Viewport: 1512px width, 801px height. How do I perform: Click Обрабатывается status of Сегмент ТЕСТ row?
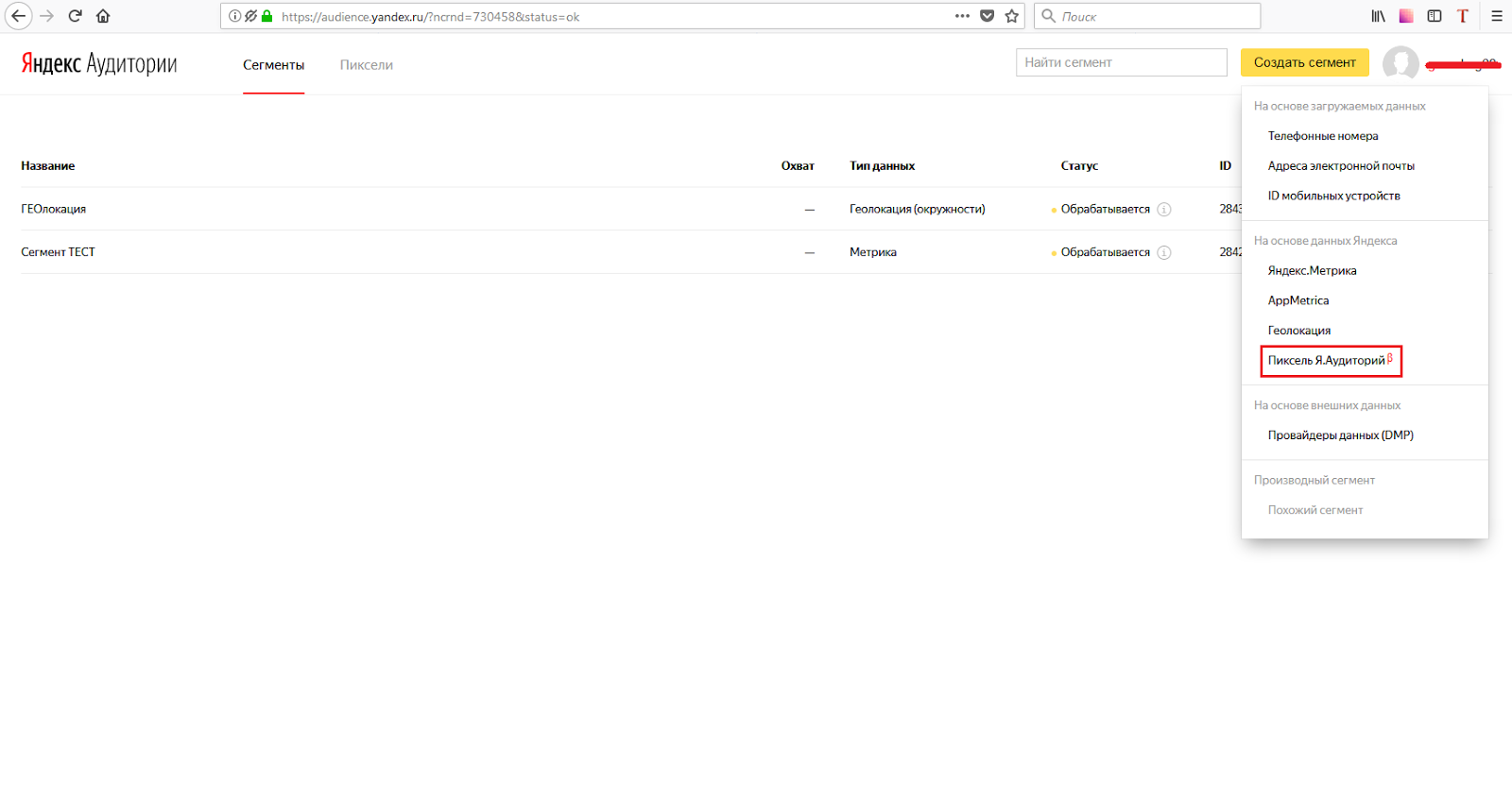[x=1106, y=252]
